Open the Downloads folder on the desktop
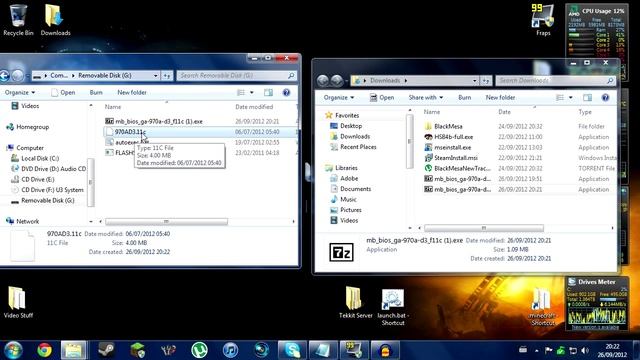Screen dimensions: 640x360 (x=55, y=20)
